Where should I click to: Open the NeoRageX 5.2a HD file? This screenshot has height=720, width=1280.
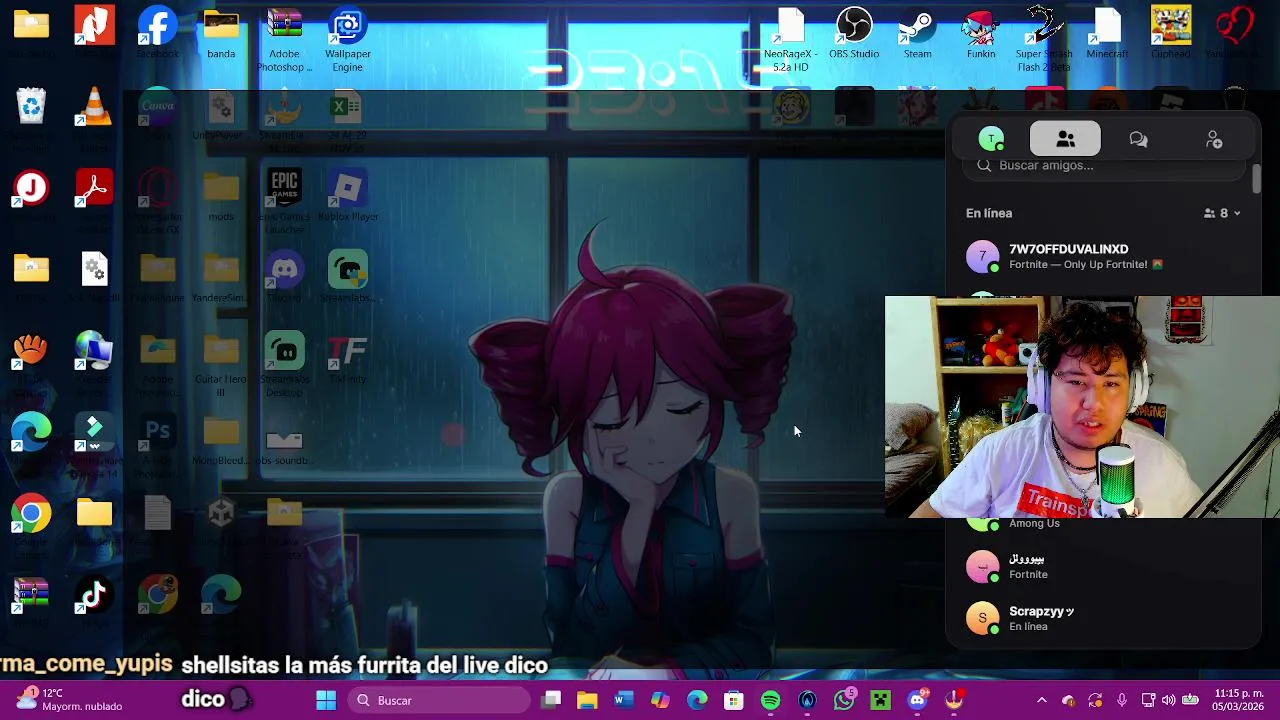(790, 40)
